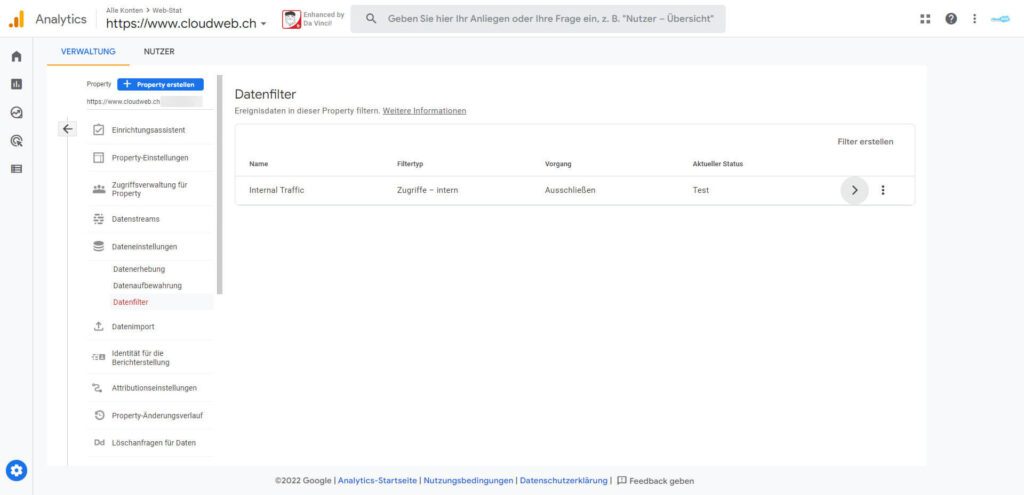Open Analytics-Startseite footer link
Screen dimensions: 1024x495
coord(377,481)
